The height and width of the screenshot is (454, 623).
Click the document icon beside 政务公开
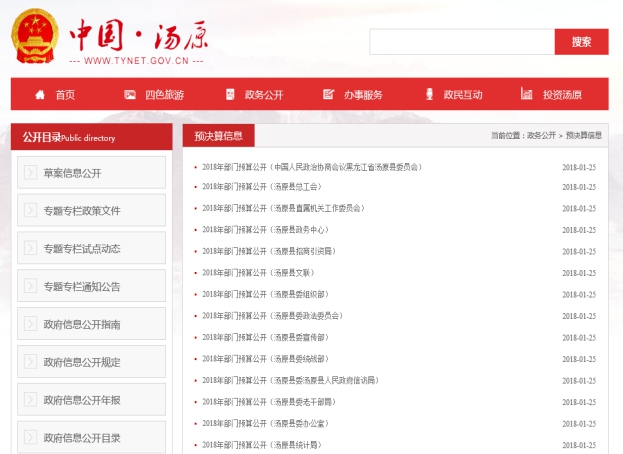230,95
